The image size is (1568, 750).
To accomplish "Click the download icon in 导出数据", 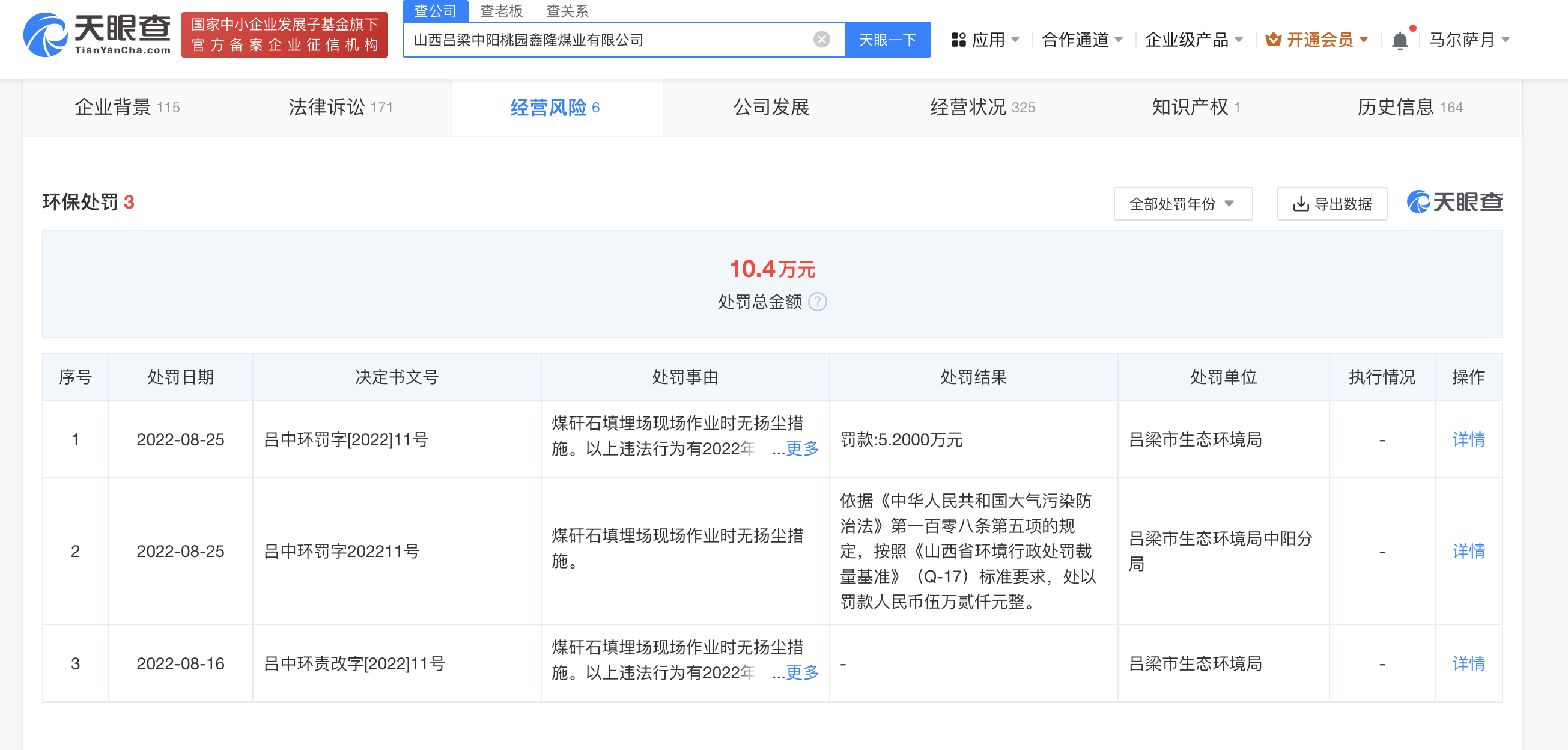I will coord(1300,204).
